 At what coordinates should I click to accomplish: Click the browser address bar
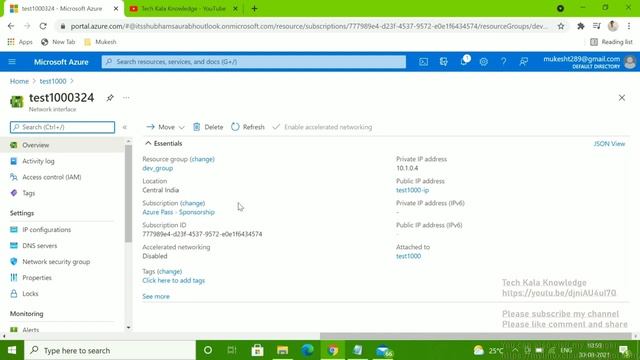(x=308, y=26)
